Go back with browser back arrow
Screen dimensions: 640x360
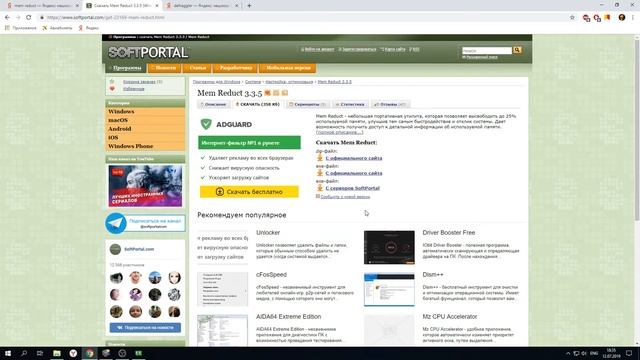click(7, 18)
